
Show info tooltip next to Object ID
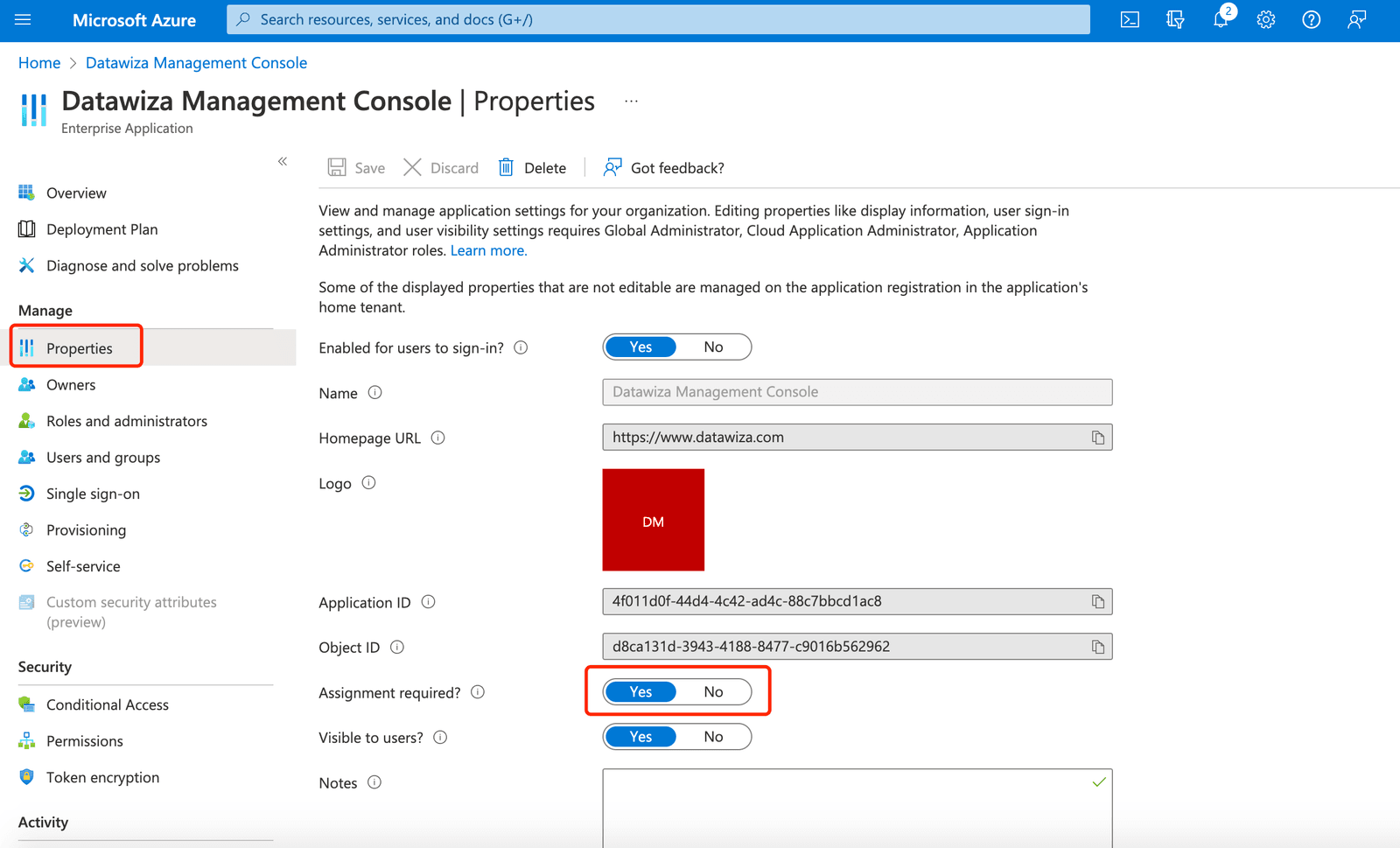[x=396, y=647]
